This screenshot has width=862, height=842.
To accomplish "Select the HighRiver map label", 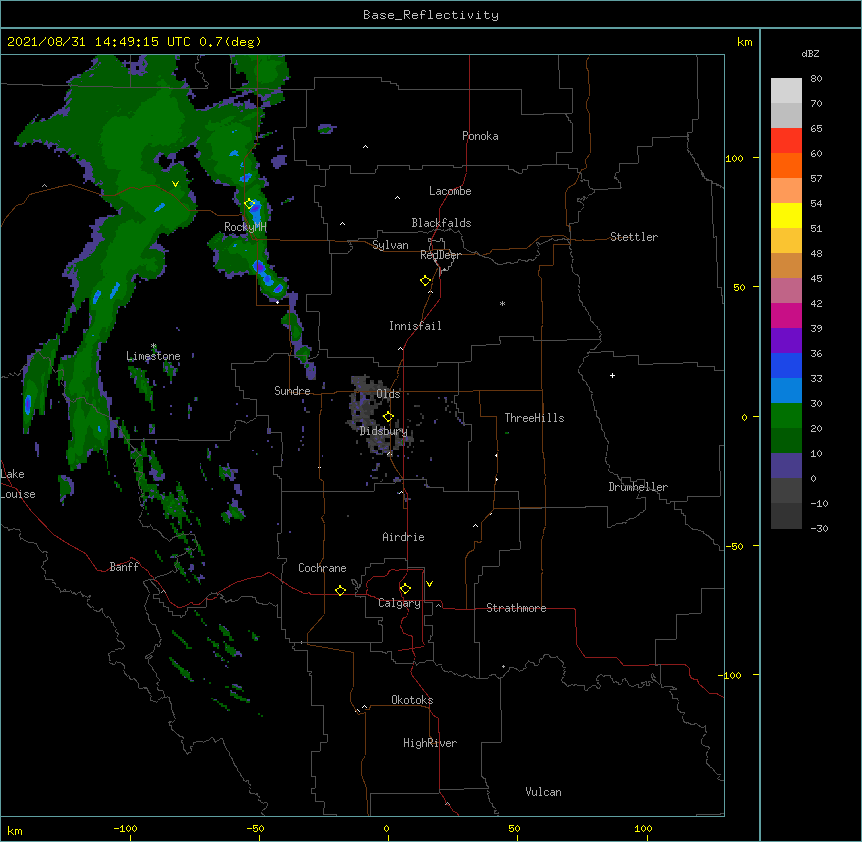I will [430, 743].
